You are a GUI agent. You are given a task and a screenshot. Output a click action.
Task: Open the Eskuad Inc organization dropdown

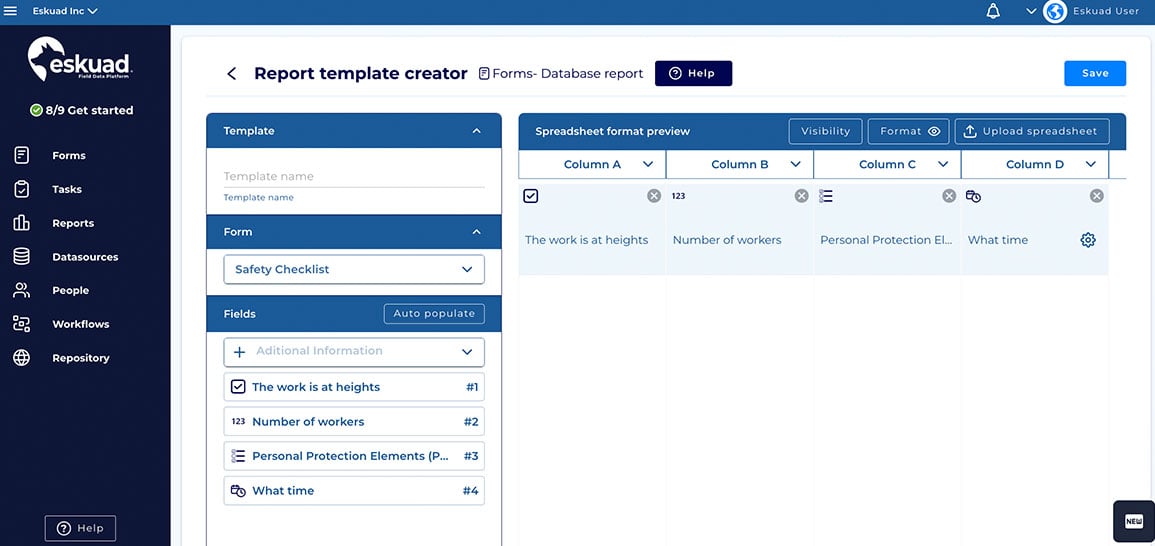click(65, 11)
